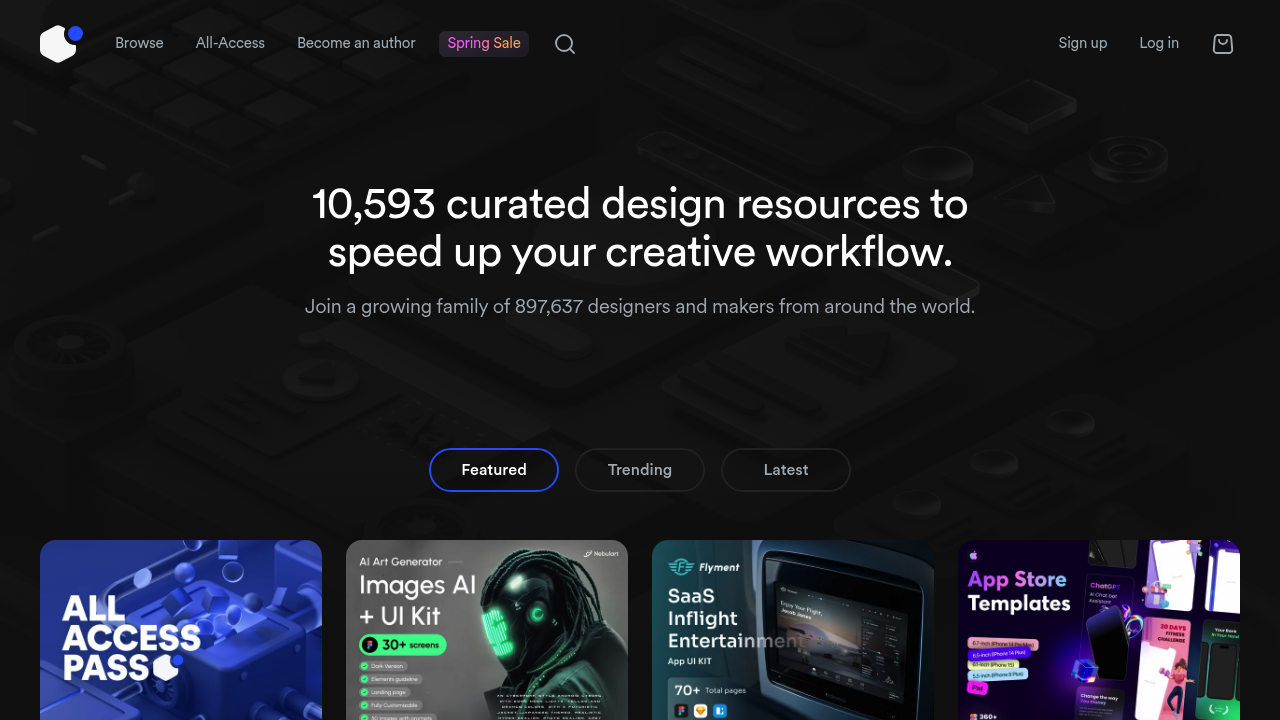Open the search field via magnifier icon
1280x720 pixels.
click(564, 43)
